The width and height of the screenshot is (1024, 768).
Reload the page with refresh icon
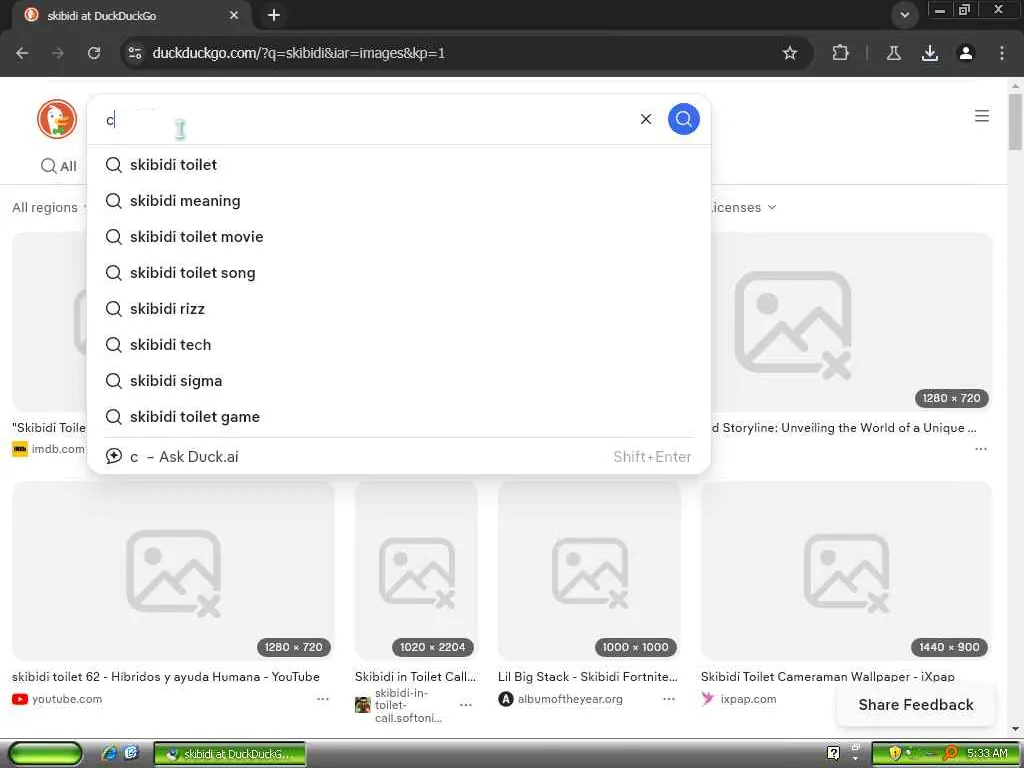94,53
